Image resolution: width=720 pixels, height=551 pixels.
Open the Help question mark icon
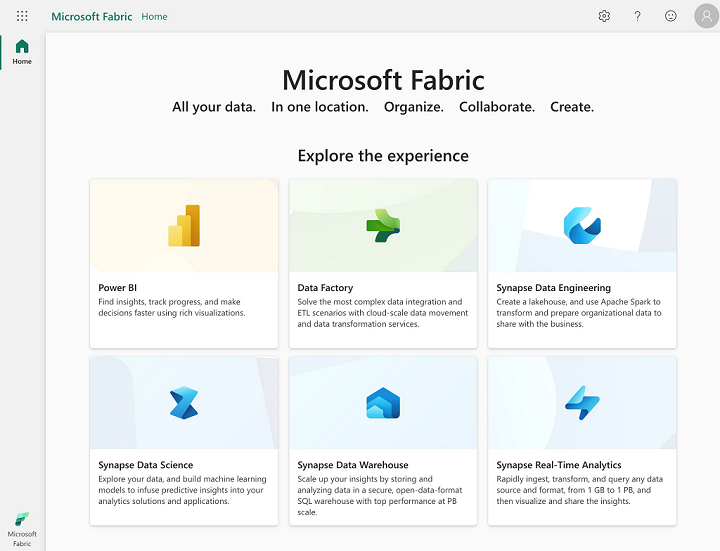click(x=637, y=16)
